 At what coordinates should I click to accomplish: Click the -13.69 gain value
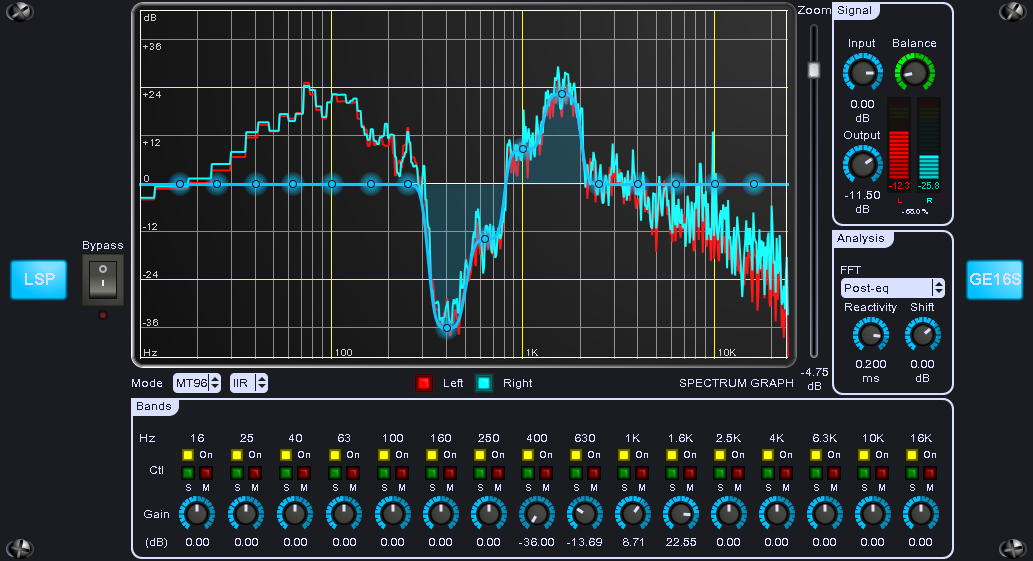pos(584,543)
